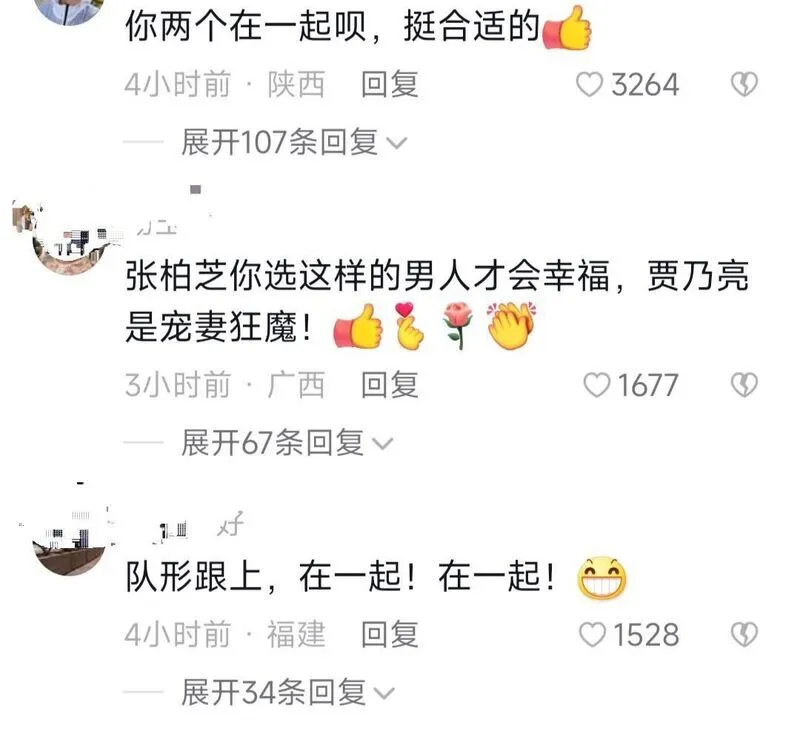Tap the finger heart emoji
The width and height of the screenshot is (800, 734).
click(x=409, y=326)
